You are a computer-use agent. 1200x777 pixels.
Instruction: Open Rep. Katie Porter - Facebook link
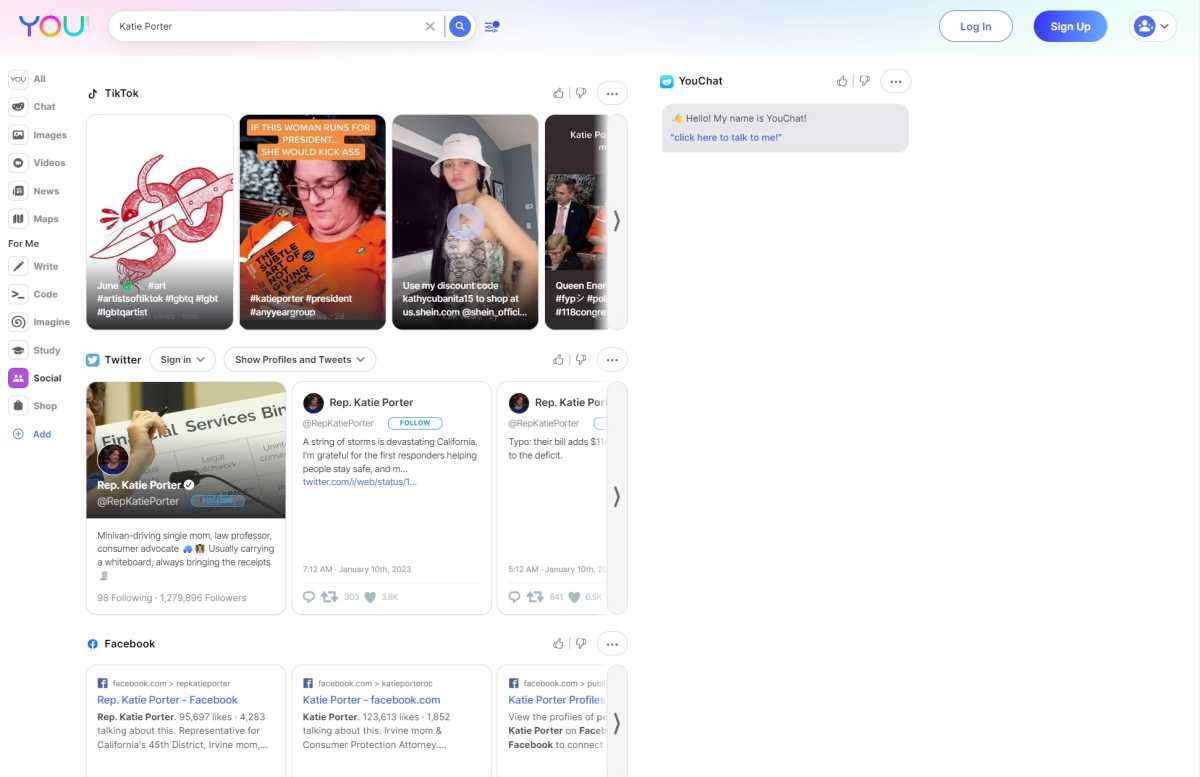168,700
